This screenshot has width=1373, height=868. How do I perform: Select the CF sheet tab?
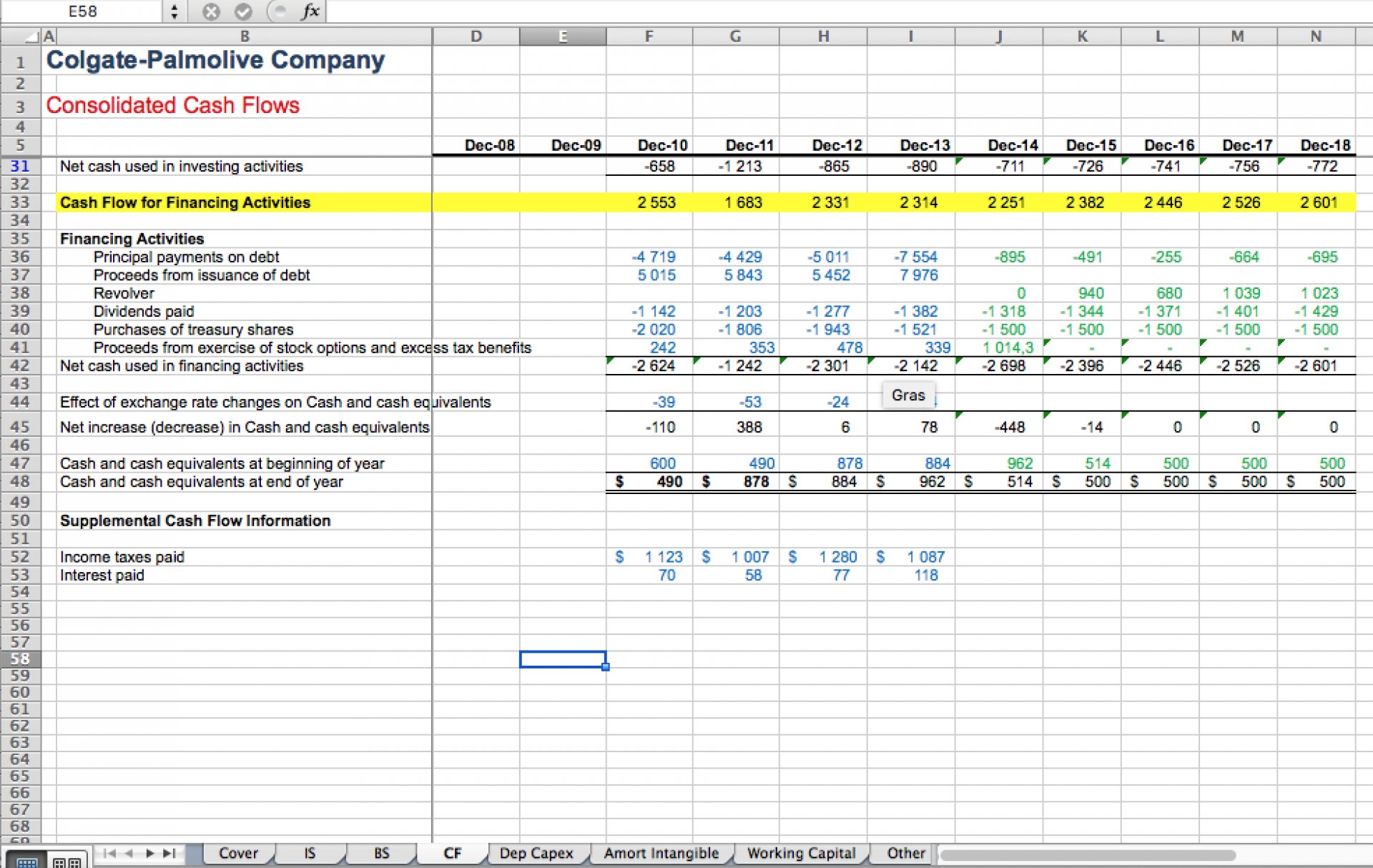[452, 853]
